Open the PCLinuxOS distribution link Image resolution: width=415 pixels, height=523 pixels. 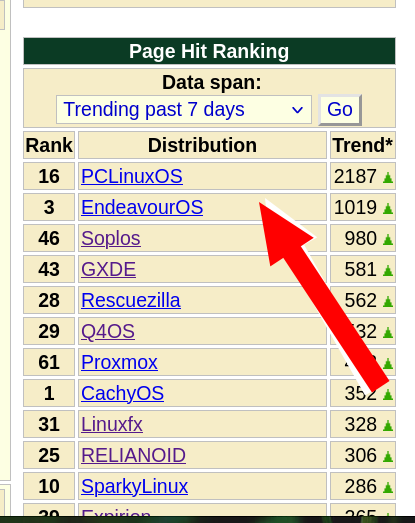coord(132,176)
